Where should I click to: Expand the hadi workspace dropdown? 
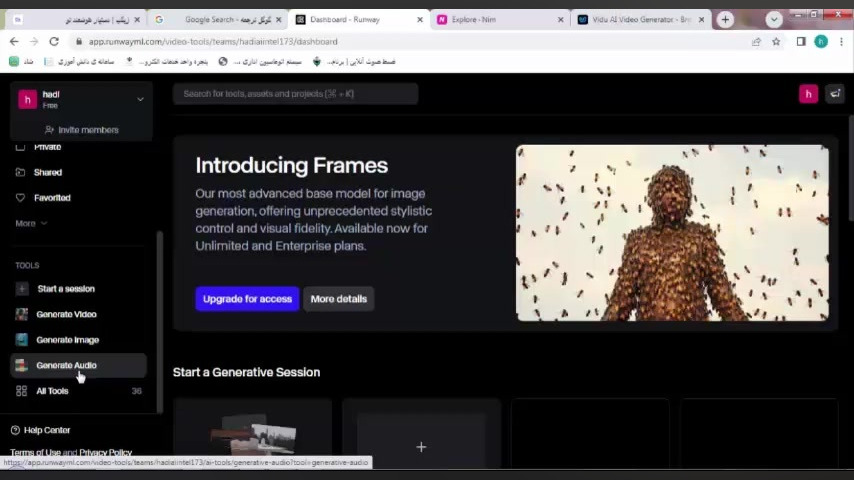tap(140, 99)
